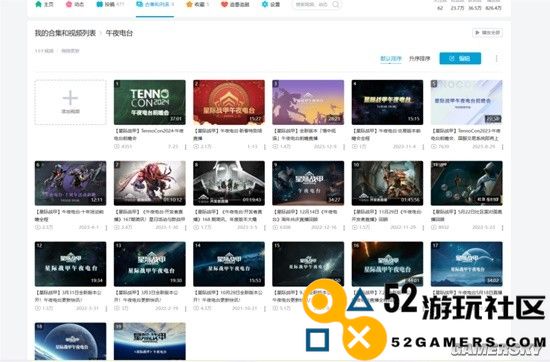
Task: Open video 8 thumbnail lasting 01:19:43
Action: pyautogui.click(x=229, y=183)
